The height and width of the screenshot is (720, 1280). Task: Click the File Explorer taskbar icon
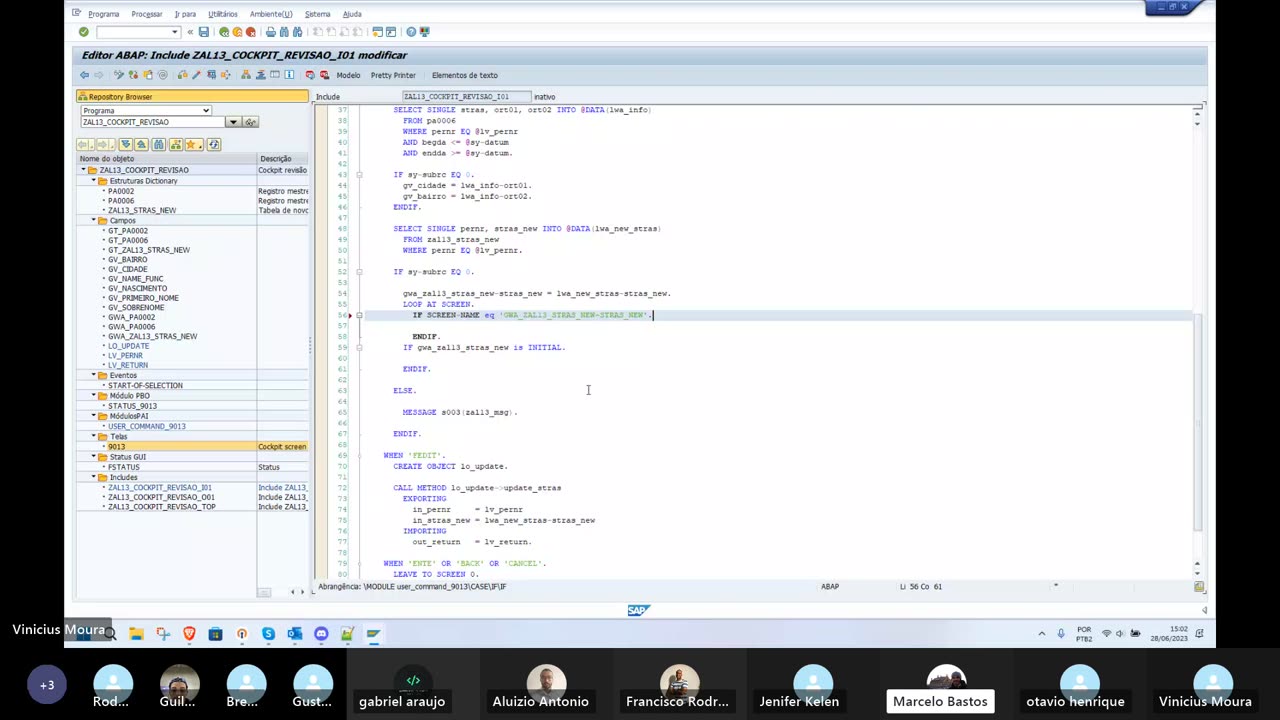tap(136, 634)
